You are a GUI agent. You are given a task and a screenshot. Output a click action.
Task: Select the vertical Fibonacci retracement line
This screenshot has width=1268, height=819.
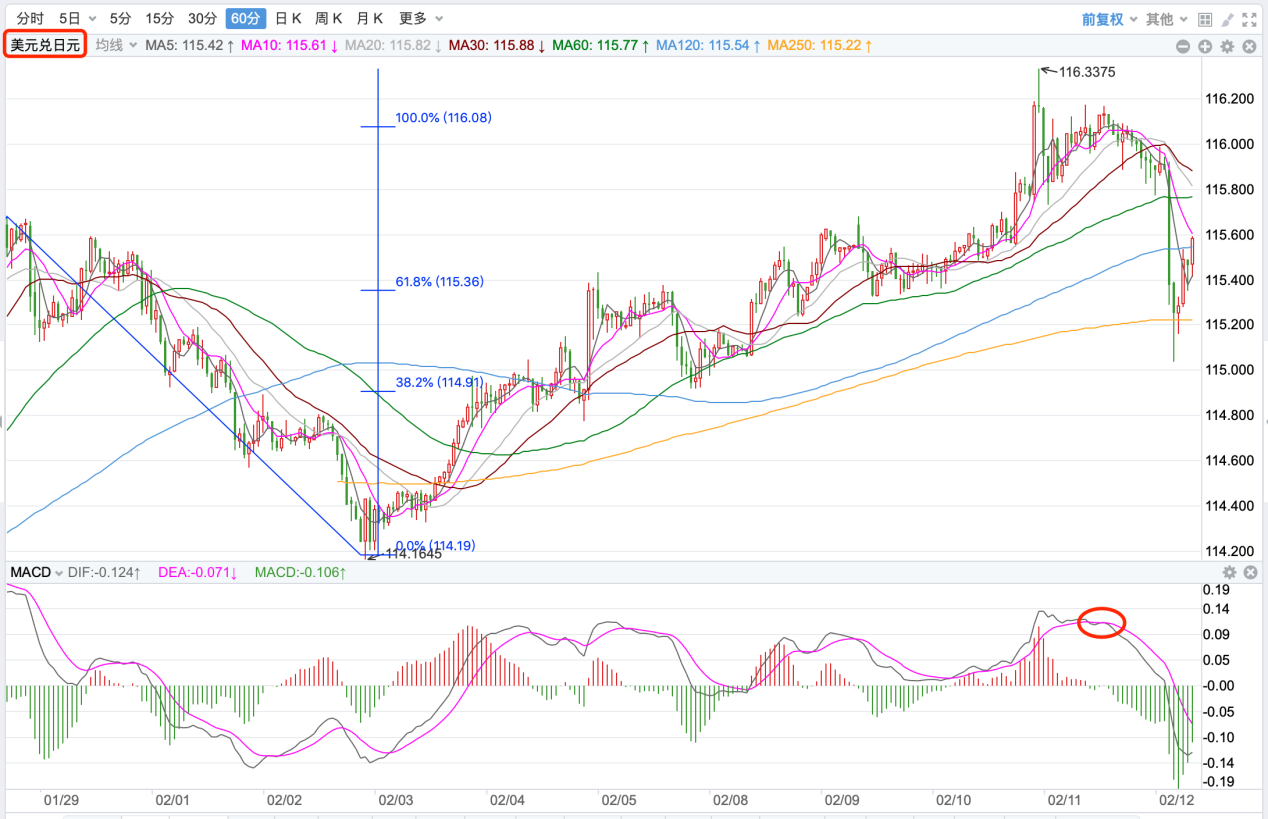[378, 311]
